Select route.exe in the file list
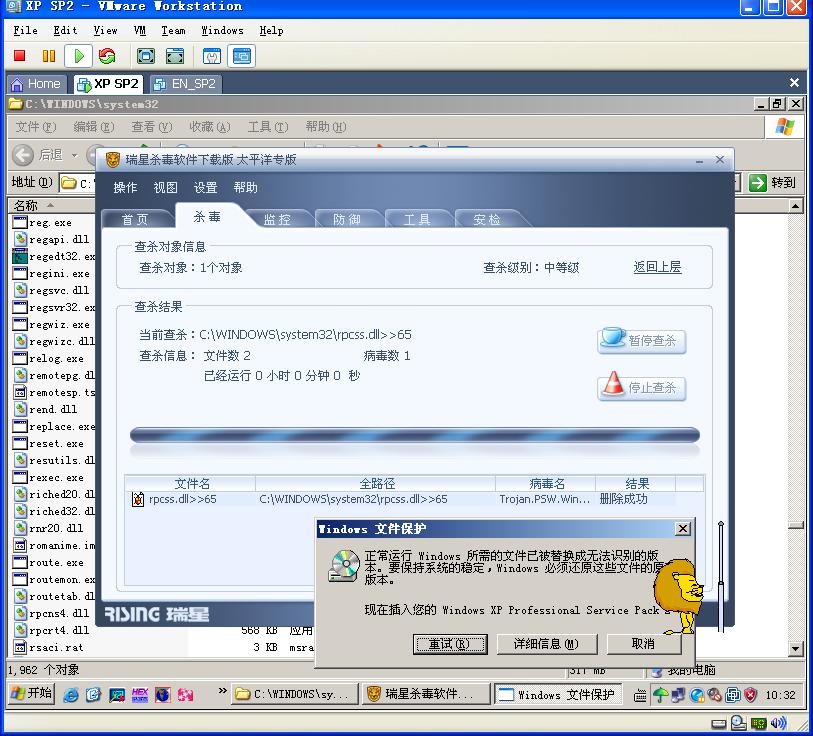The height and width of the screenshot is (736, 813). (x=49, y=562)
